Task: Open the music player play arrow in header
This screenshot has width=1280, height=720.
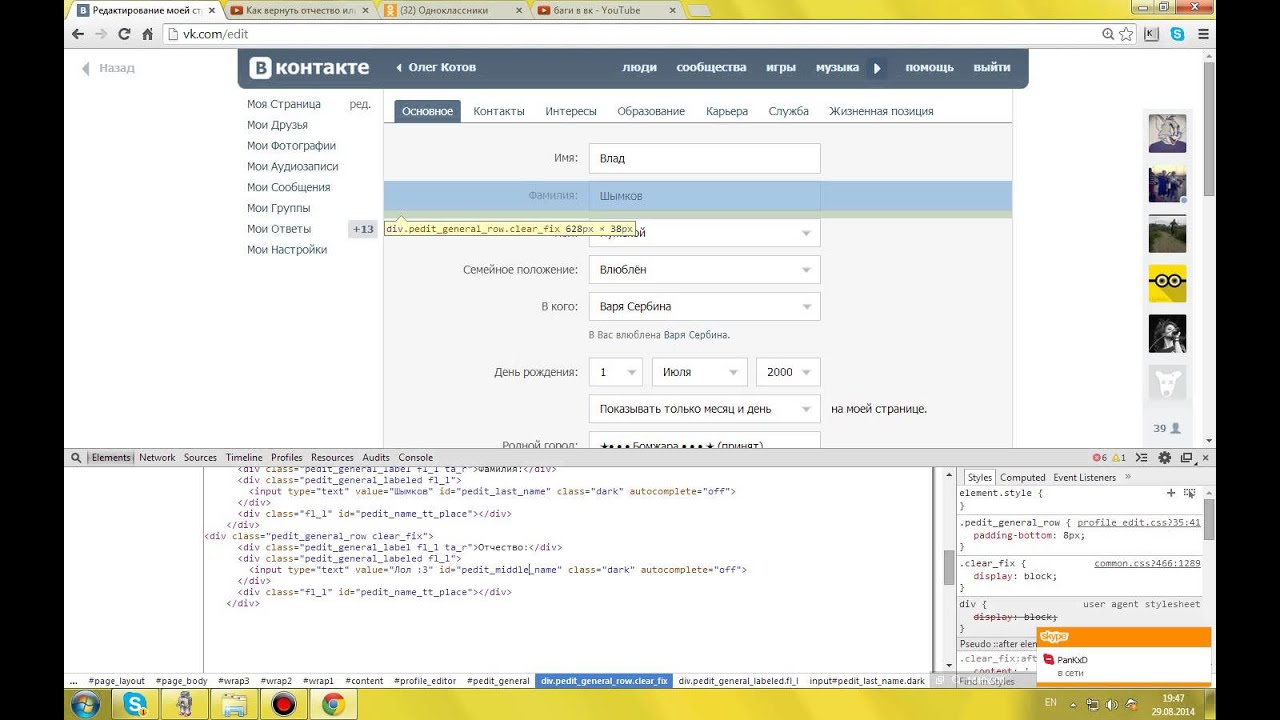Action: tap(877, 68)
